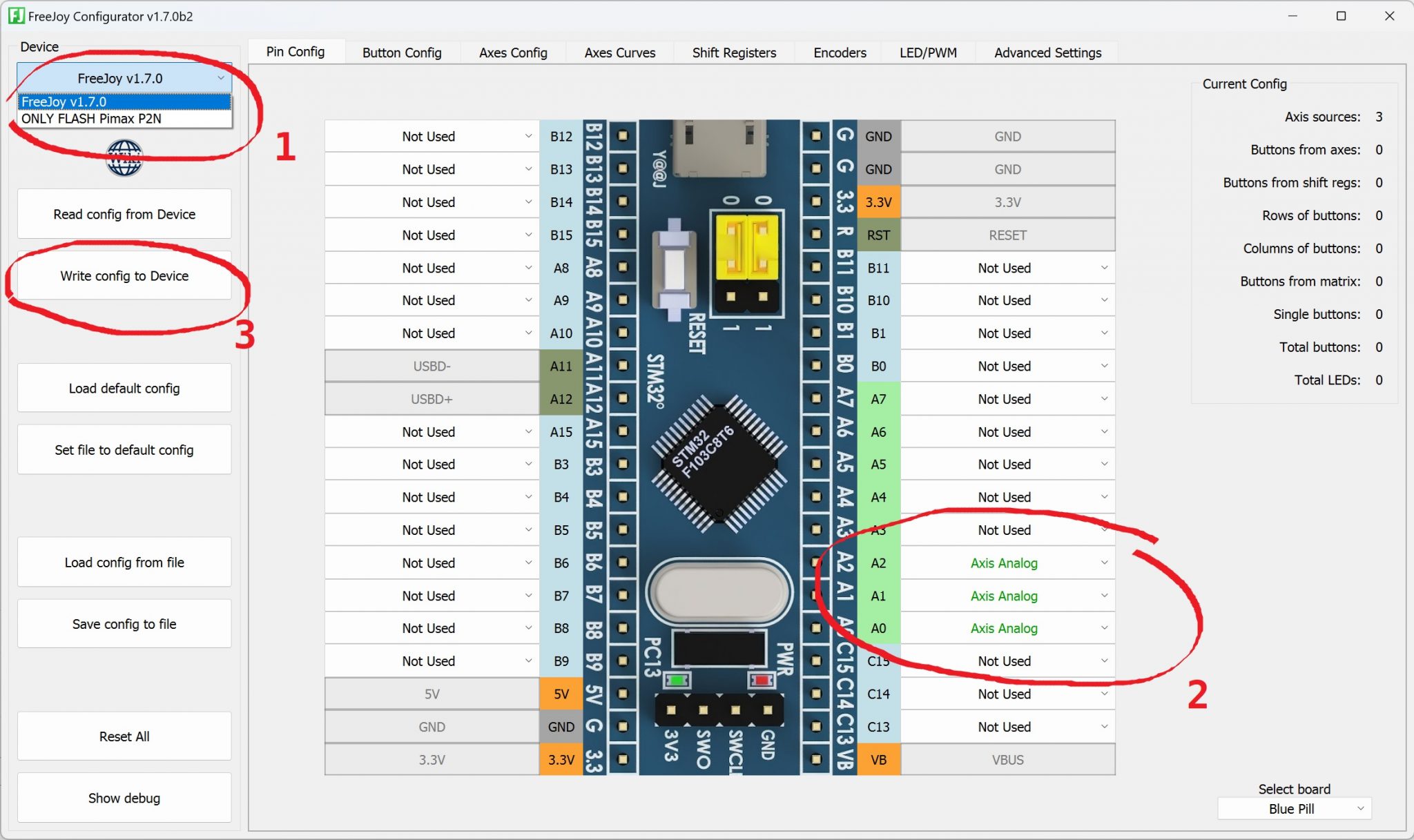Open the Shift Registers tab

[x=733, y=52]
